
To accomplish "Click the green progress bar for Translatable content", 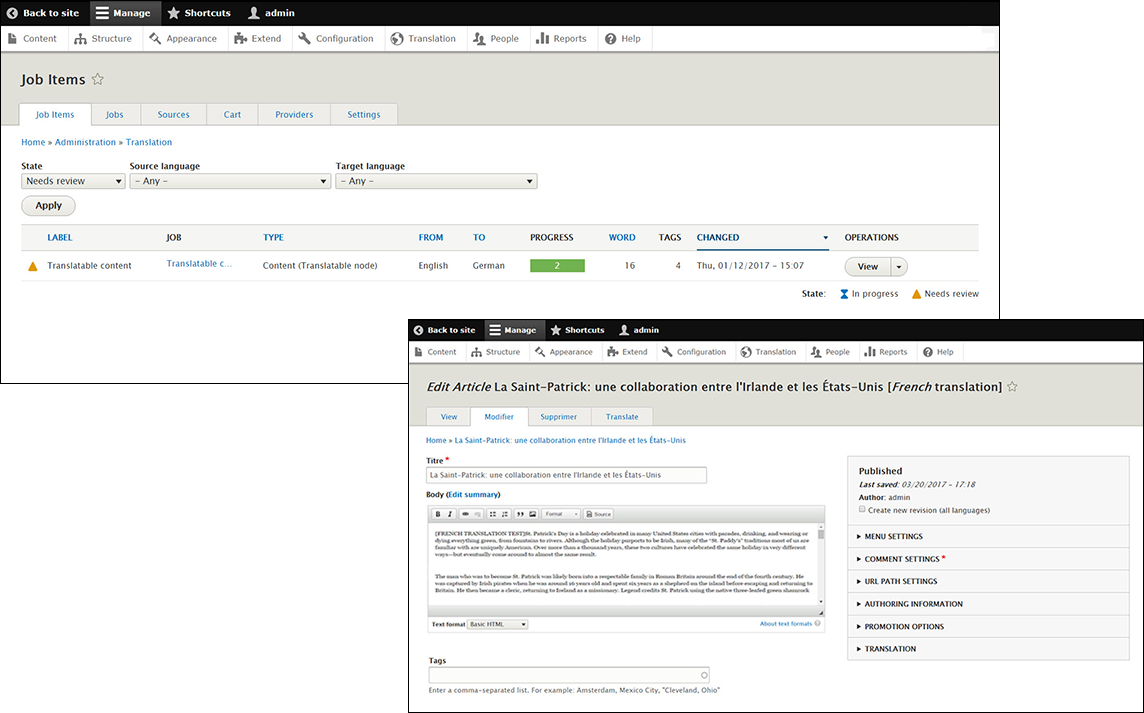I will 557,265.
